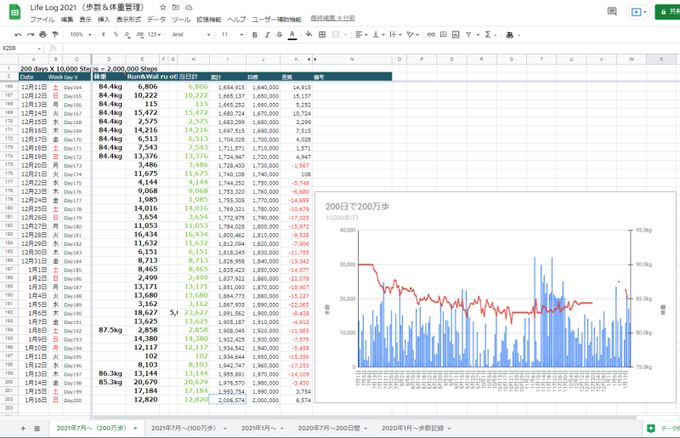Open the ツール menu
The image size is (680, 438).
tap(181, 20)
